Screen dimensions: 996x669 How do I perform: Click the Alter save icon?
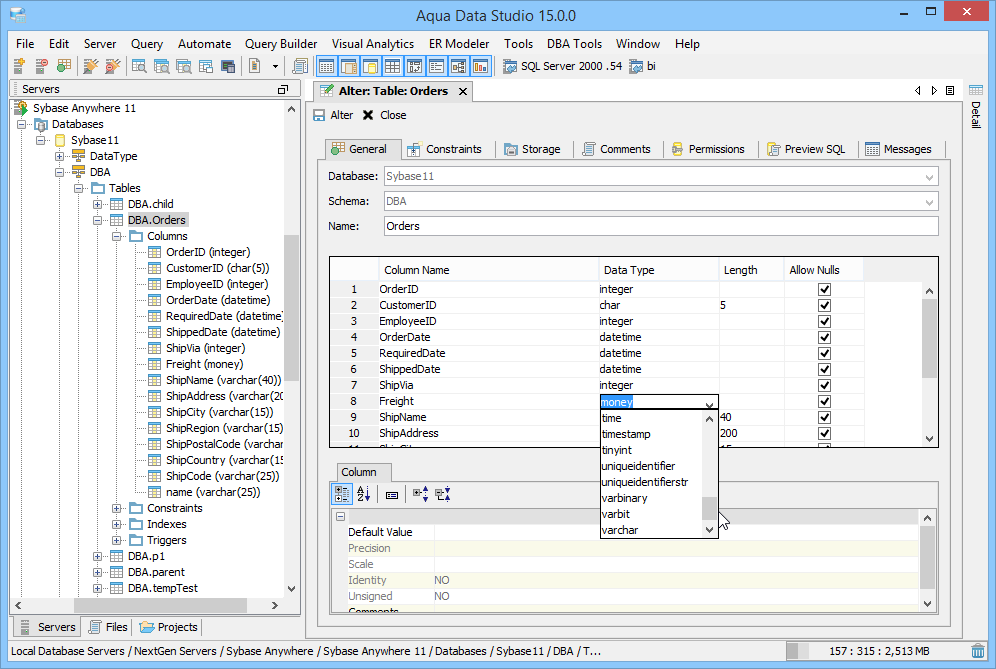click(319, 115)
